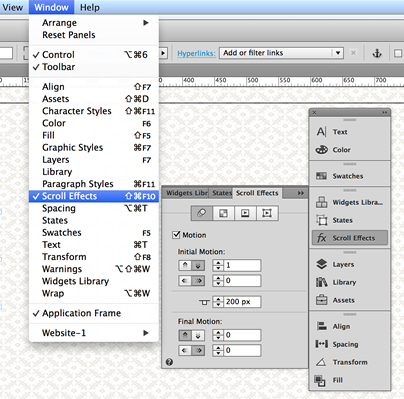
Task: Open the Spacing panel icon in dock
Action: 321,344
